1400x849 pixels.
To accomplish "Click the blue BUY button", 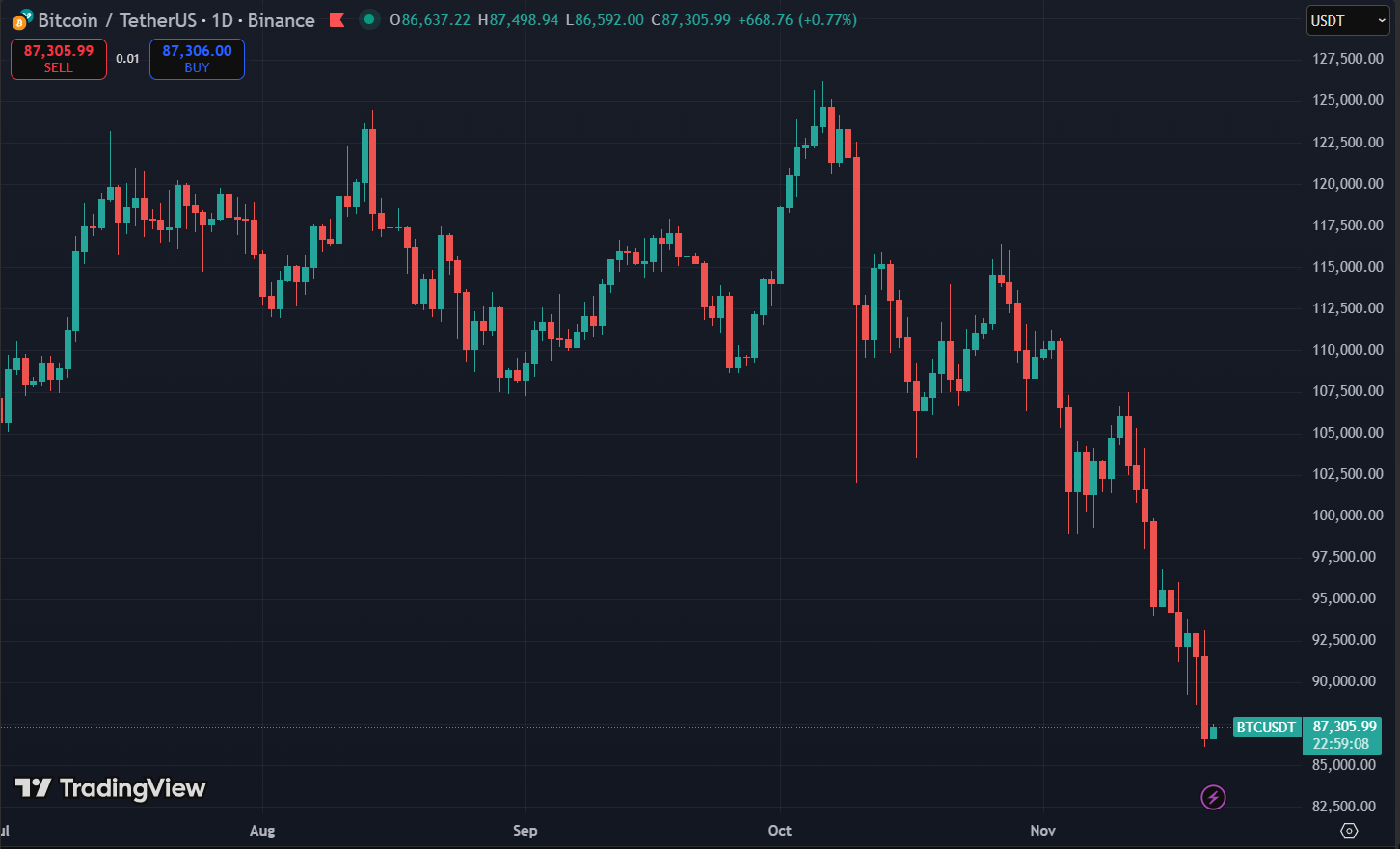I will (197, 59).
